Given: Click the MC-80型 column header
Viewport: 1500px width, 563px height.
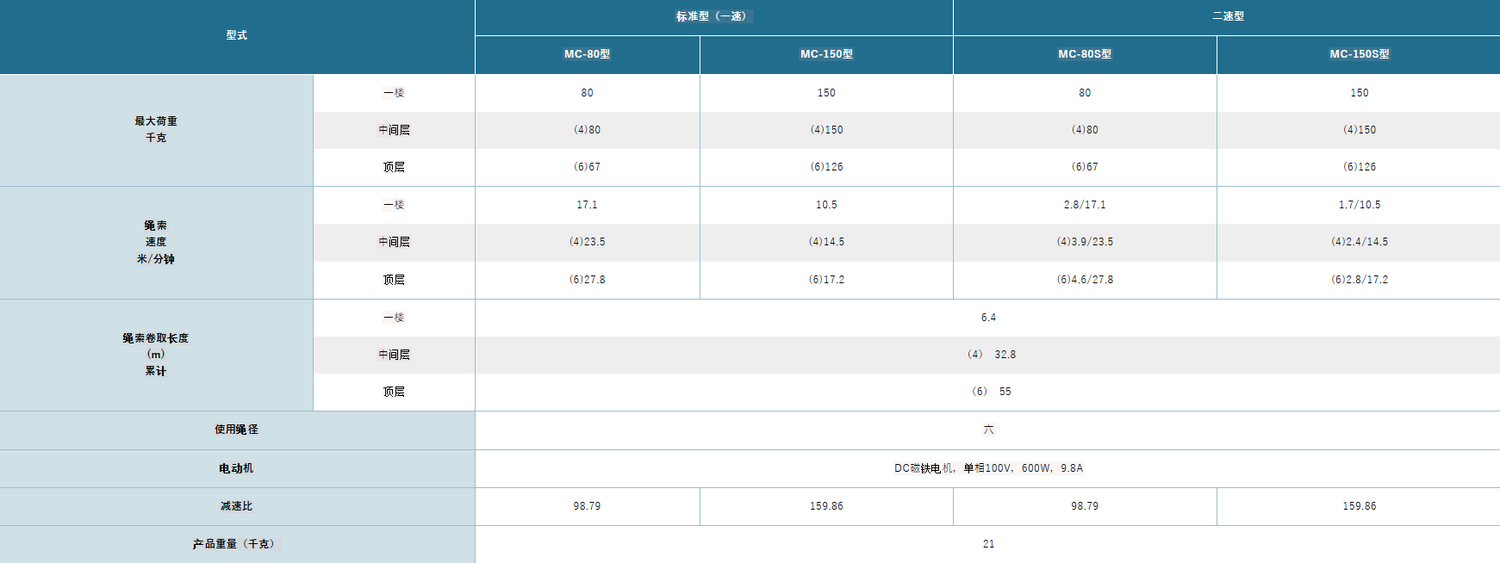Looking at the screenshot, I should click(x=587, y=55).
